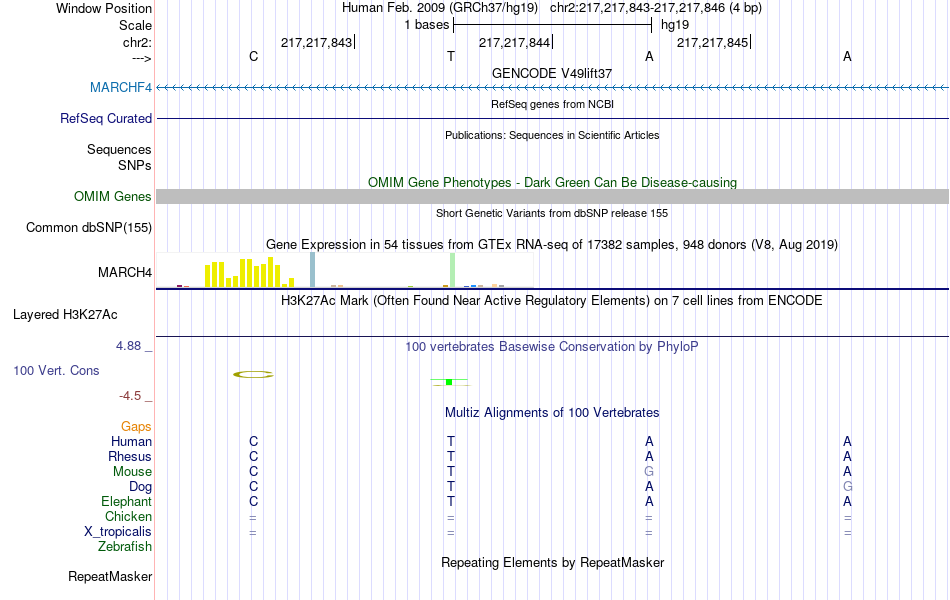Click the Chicken species row label
This screenshot has height=600, width=950.
tap(128, 516)
